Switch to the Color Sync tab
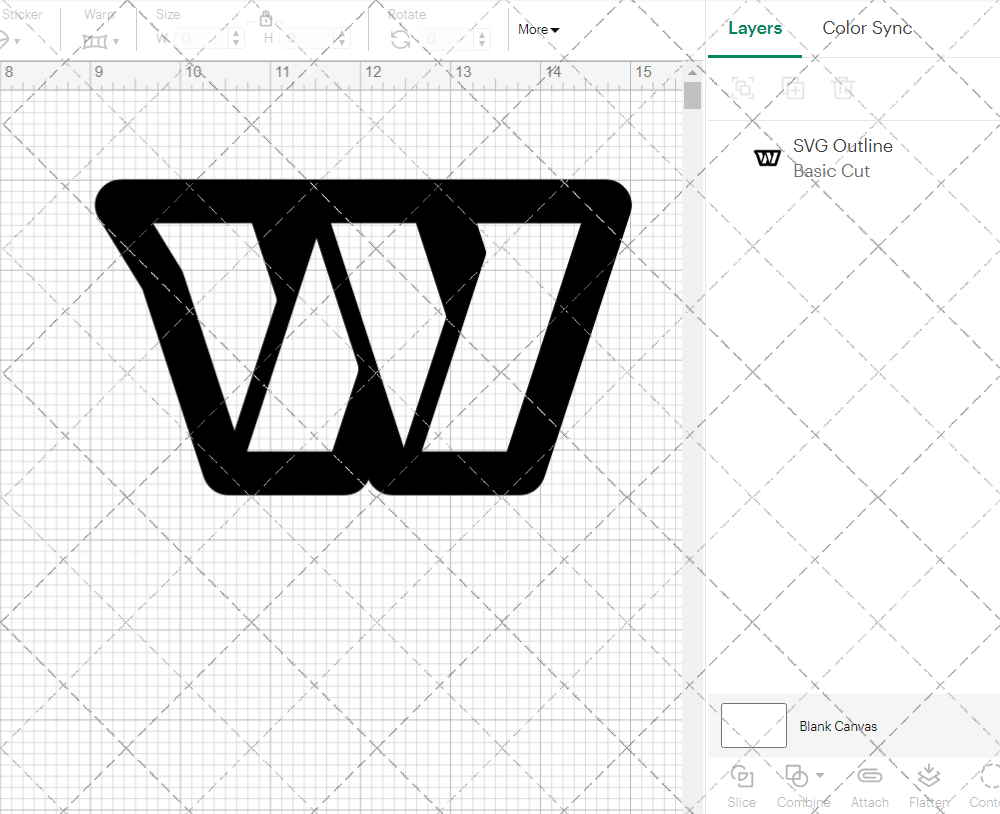This screenshot has width=1000, height=814. [867, 28]
